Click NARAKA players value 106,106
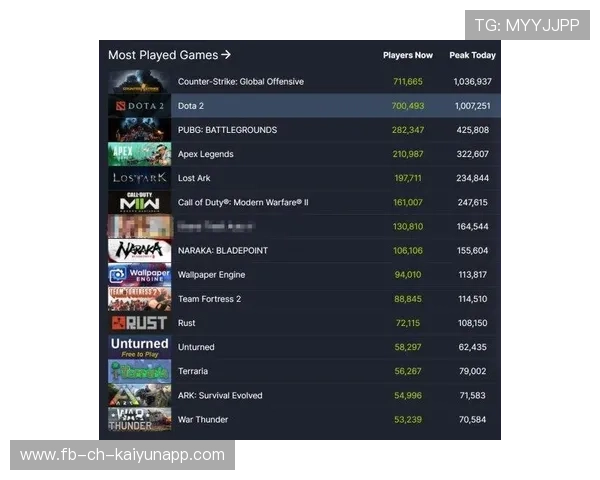Screen dimensions: 600x480 [x=408, y=251]
